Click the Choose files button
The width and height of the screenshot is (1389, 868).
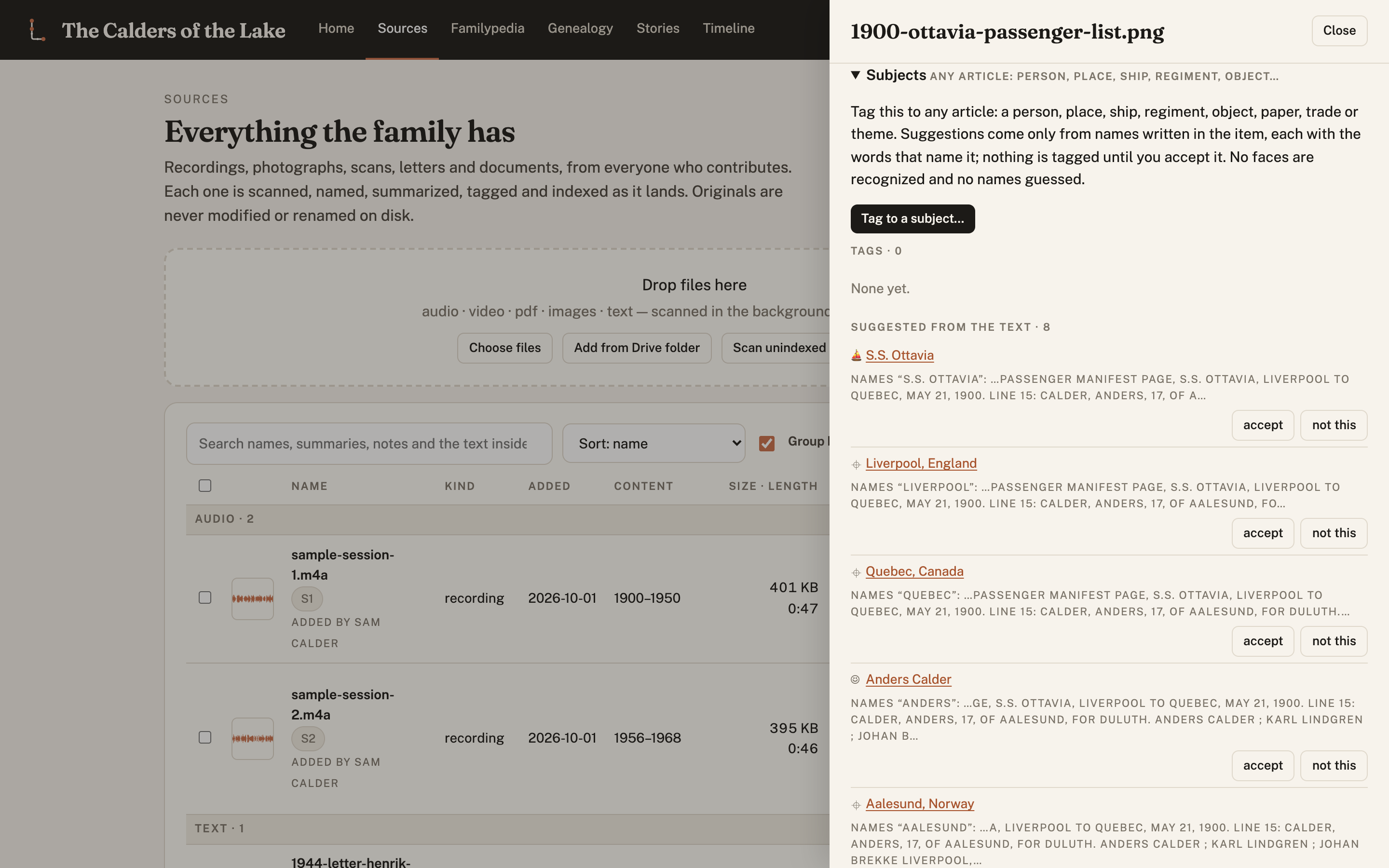tap(504, 348)
